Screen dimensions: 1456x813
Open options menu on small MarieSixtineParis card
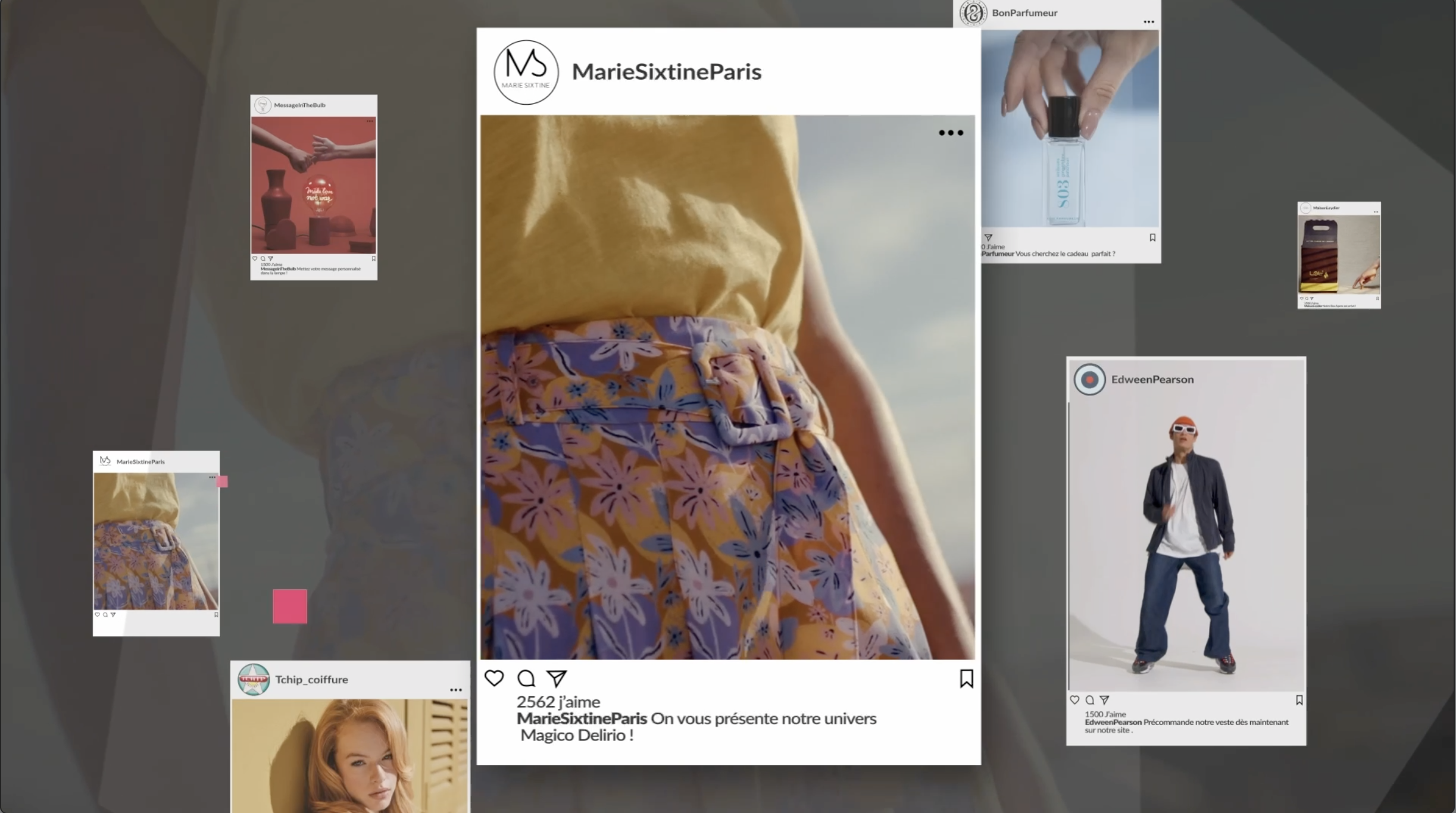[212, 477]
